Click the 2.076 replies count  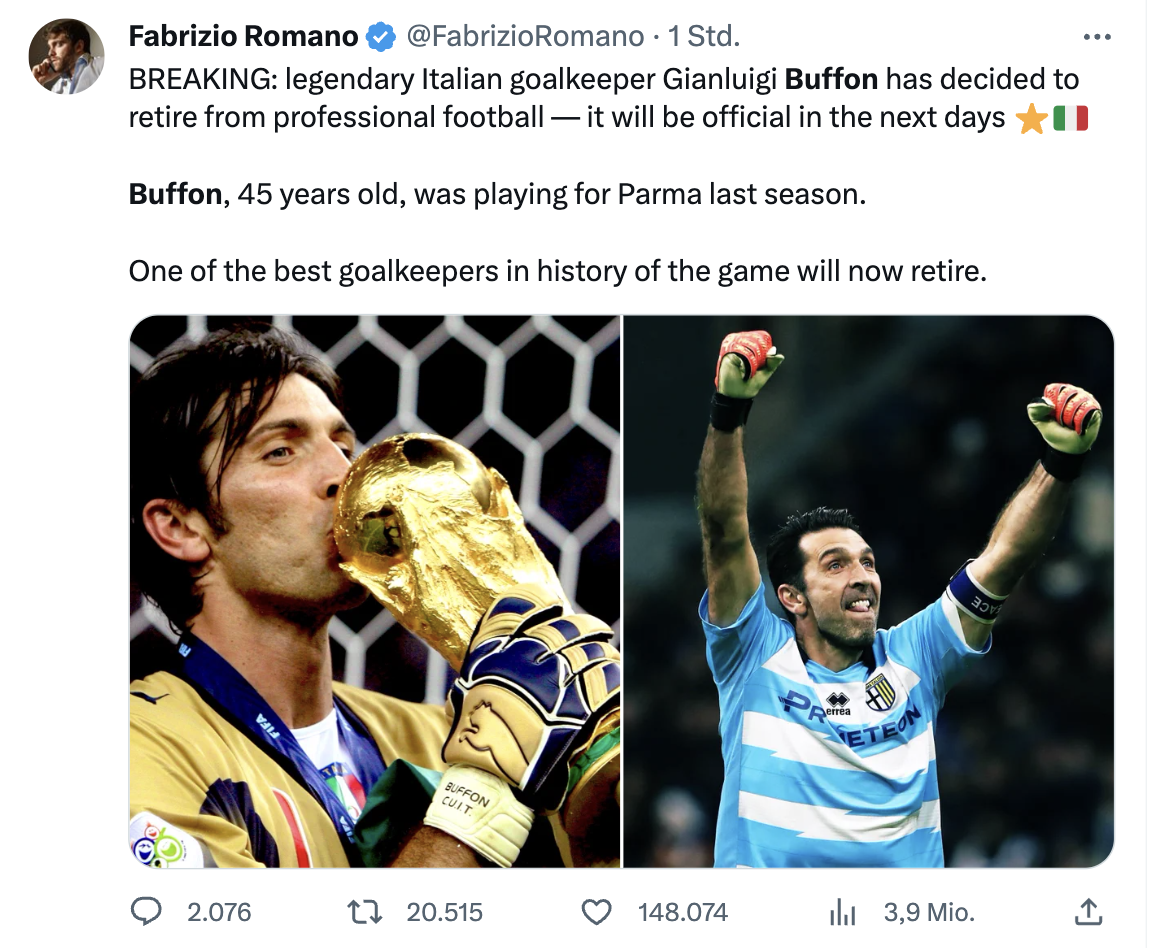point(219,912)
